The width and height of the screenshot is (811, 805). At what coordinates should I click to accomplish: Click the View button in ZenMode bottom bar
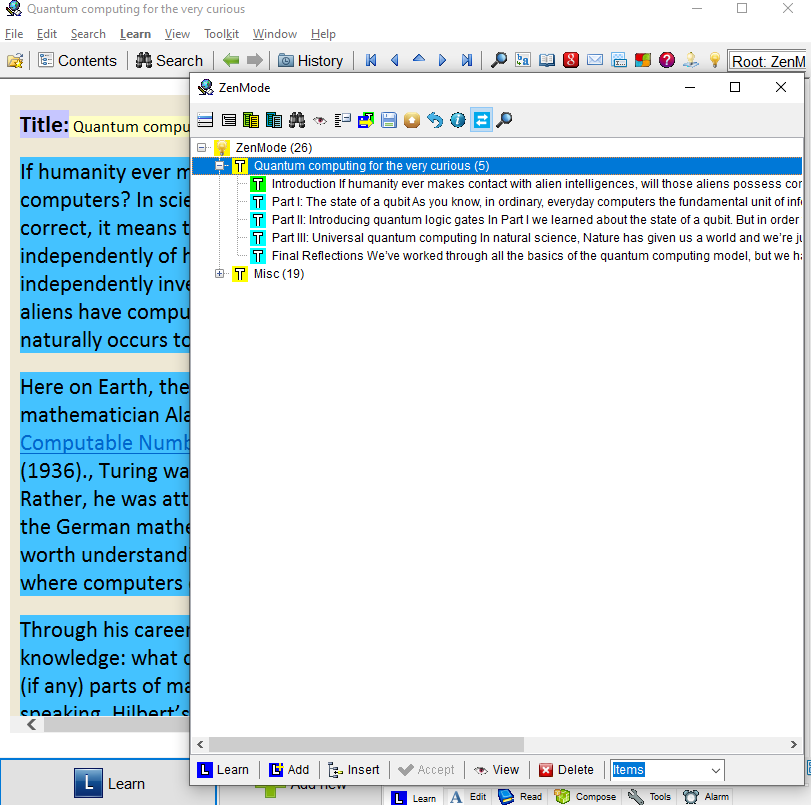(497, 770)
